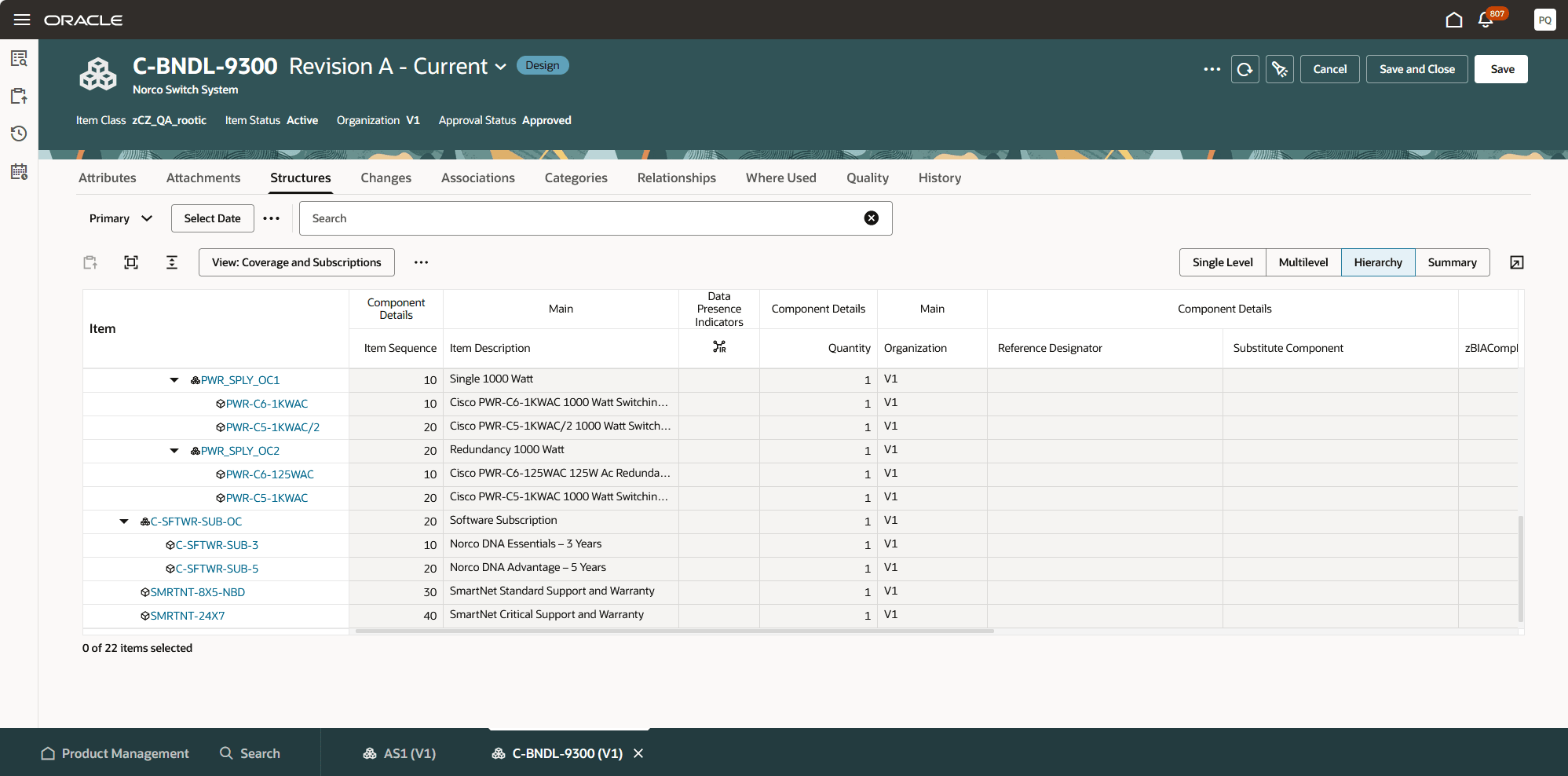Open more options next to View button
Screen dimensions: 1568x776
tap(422, 262)
